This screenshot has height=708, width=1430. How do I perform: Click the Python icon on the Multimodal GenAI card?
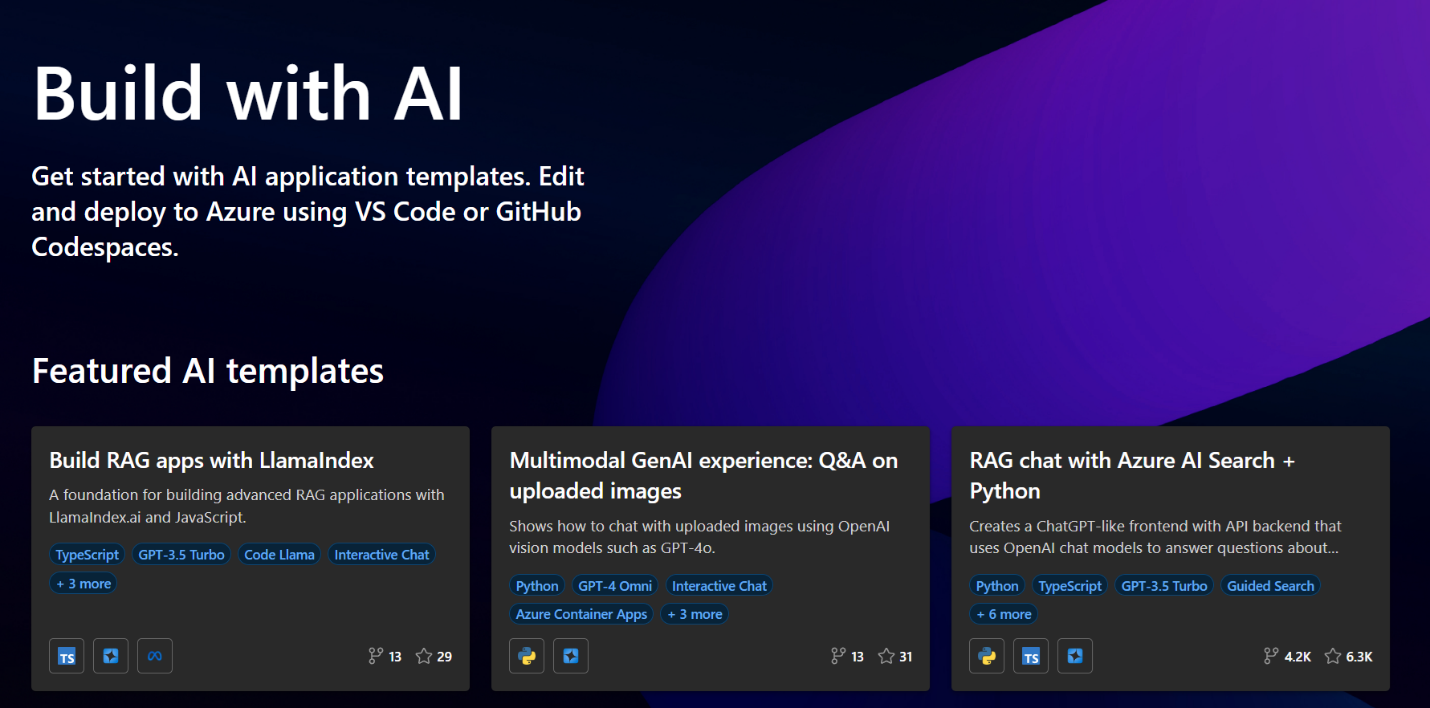pyautogui.click(x=527, y=657)
